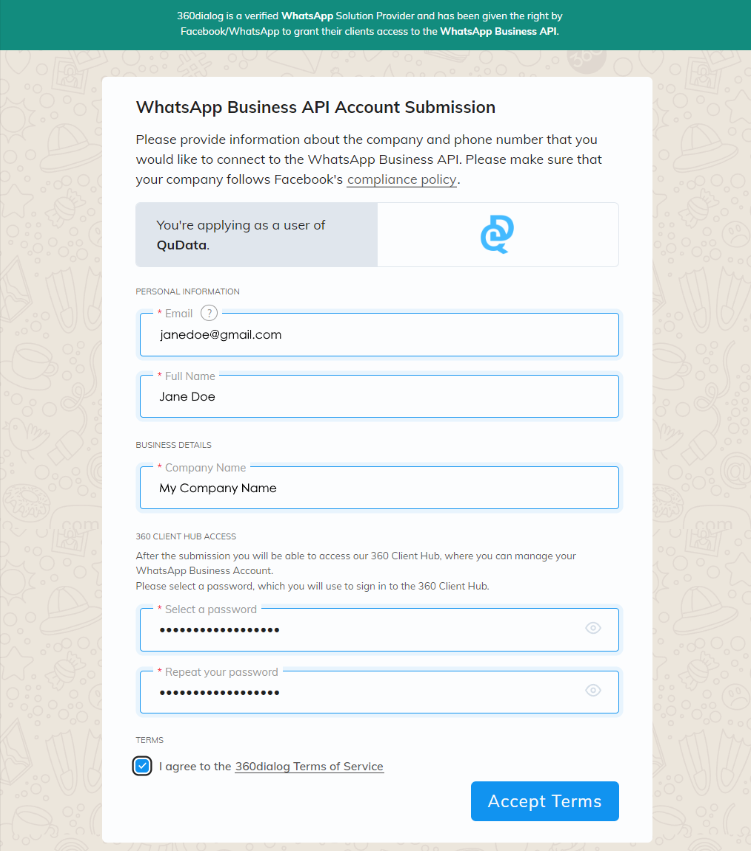Open the compliance policy link
Screen dimensions: 751x851
[x=401, y=180]
